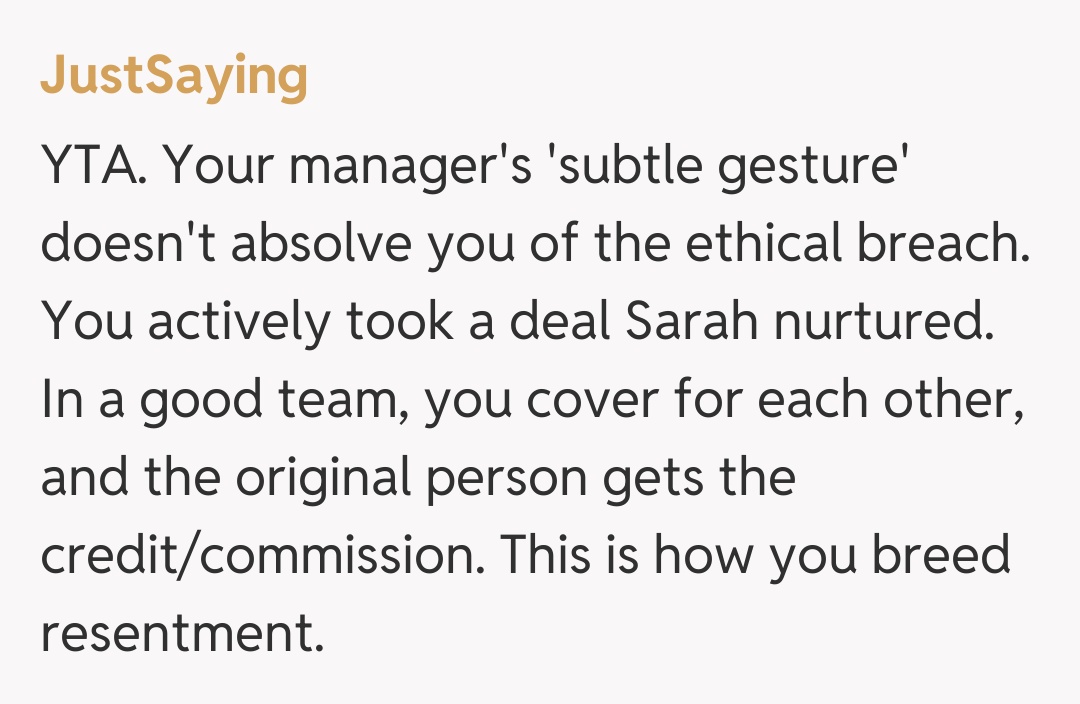Click the word 'resentment' on last line
This screenshot has height=704, width=1080.
point(182,634)
